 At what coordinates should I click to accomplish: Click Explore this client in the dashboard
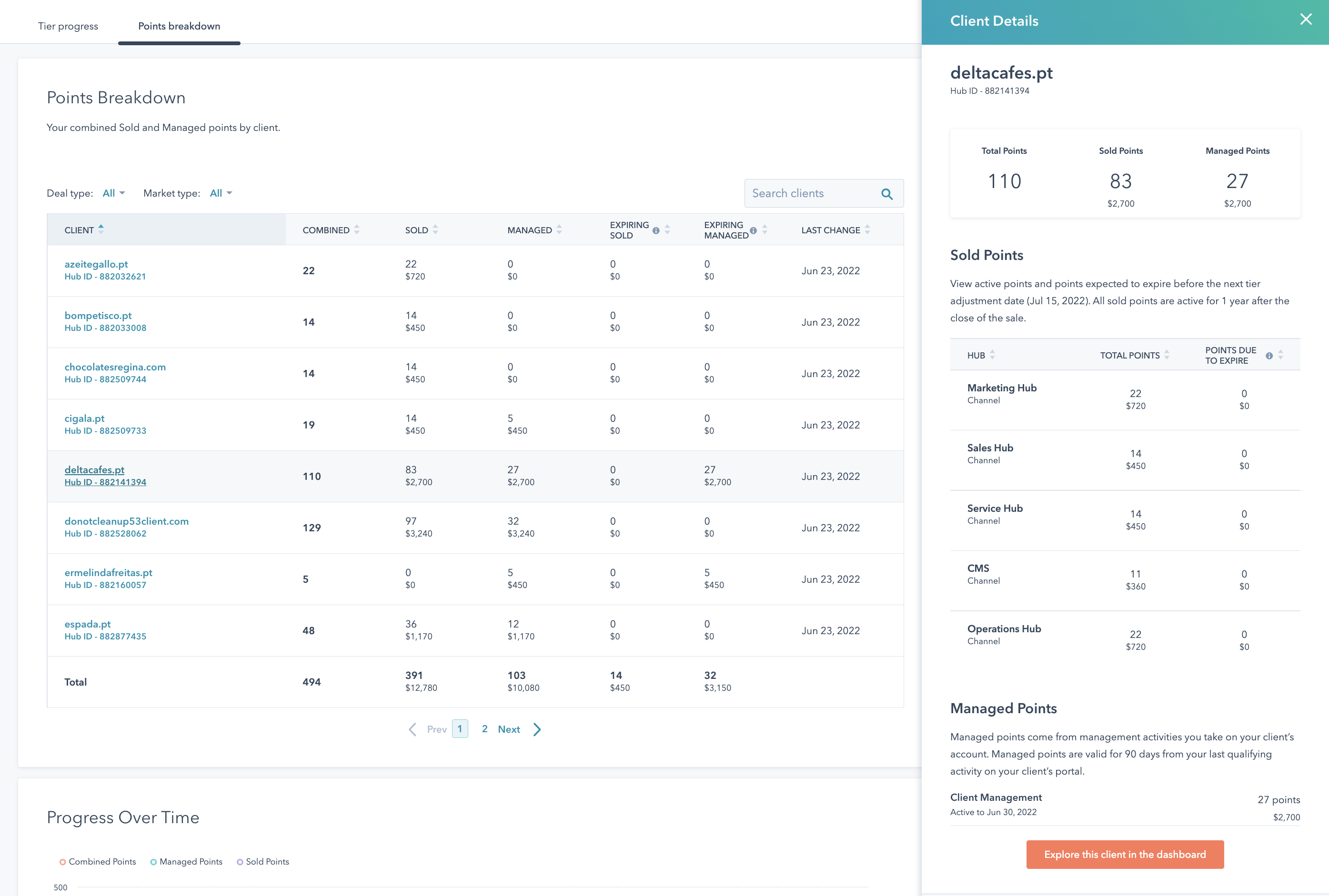pos(1124,854)
